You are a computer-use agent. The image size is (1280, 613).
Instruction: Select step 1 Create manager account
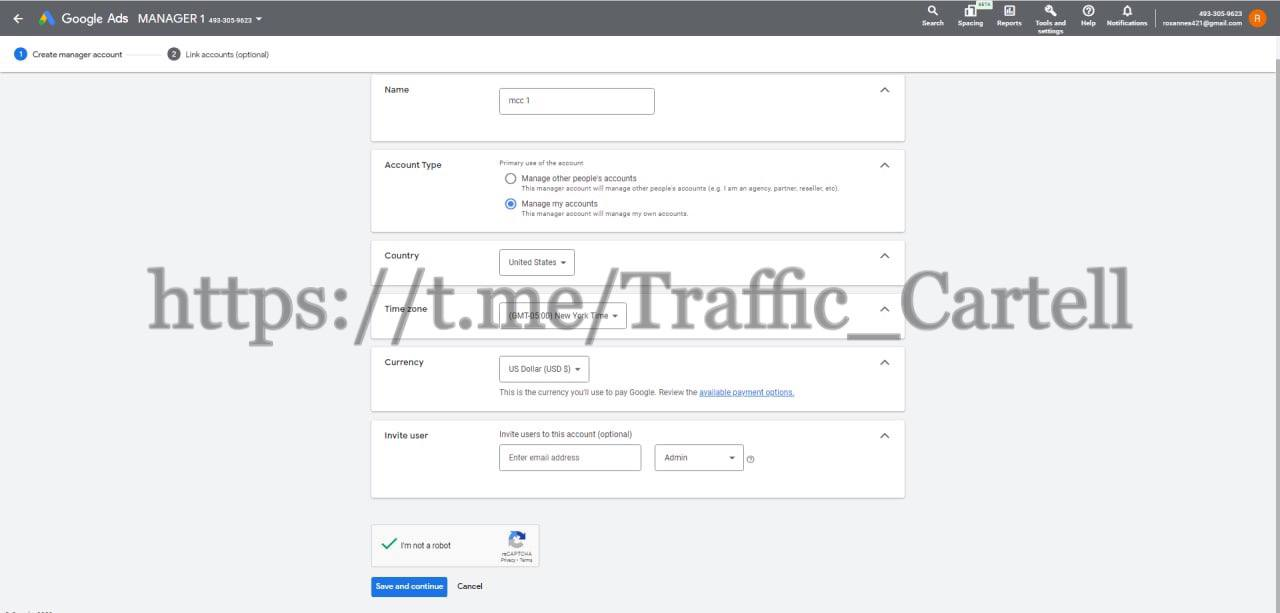pos(68,54)
